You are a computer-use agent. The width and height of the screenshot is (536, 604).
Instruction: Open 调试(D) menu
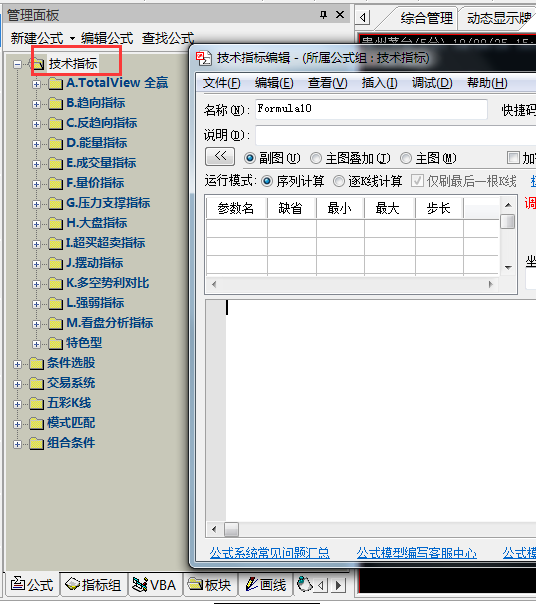[432, 83]
